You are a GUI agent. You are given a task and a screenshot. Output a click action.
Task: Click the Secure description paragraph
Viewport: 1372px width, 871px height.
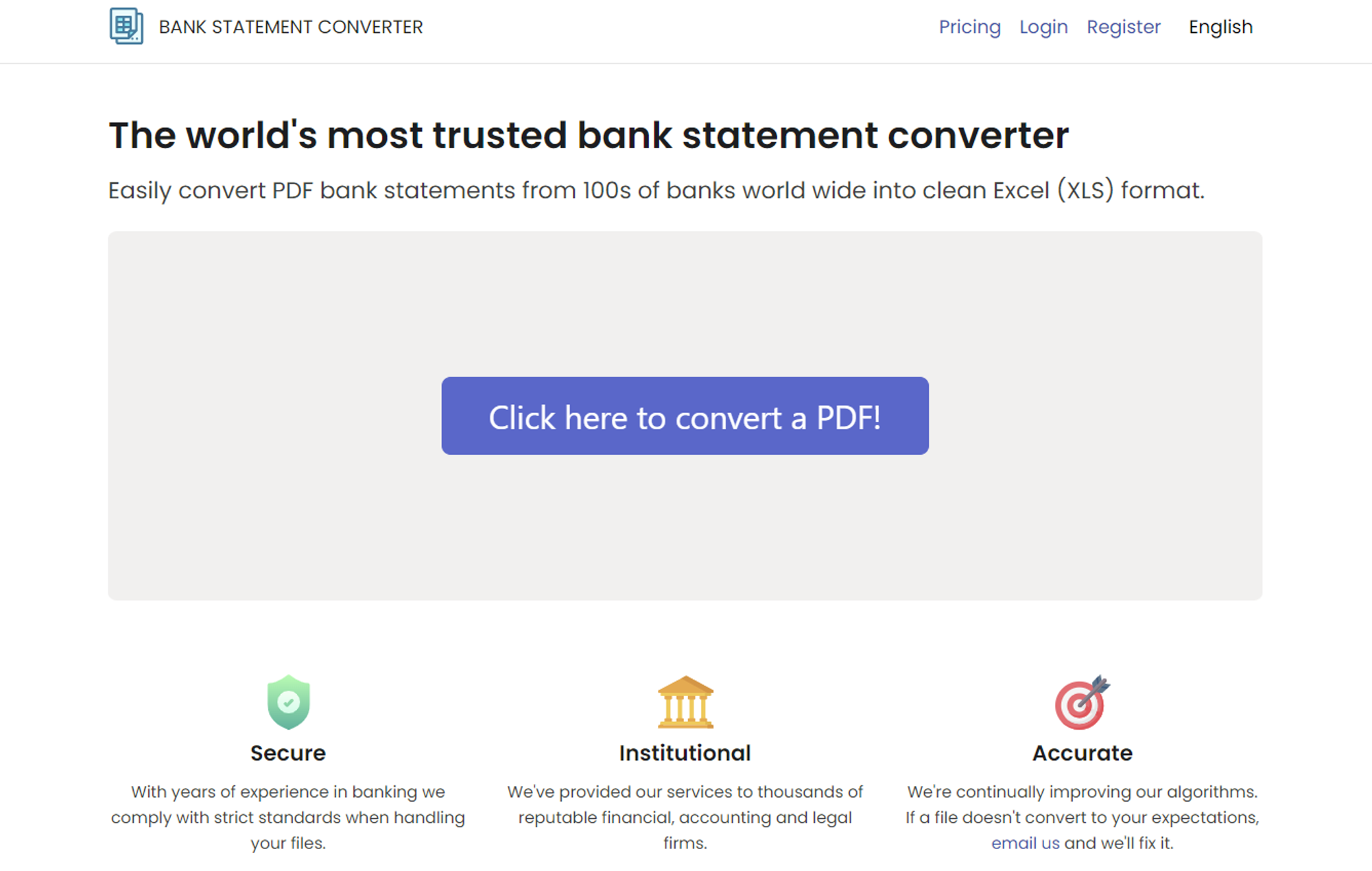[x=288, y=817]
